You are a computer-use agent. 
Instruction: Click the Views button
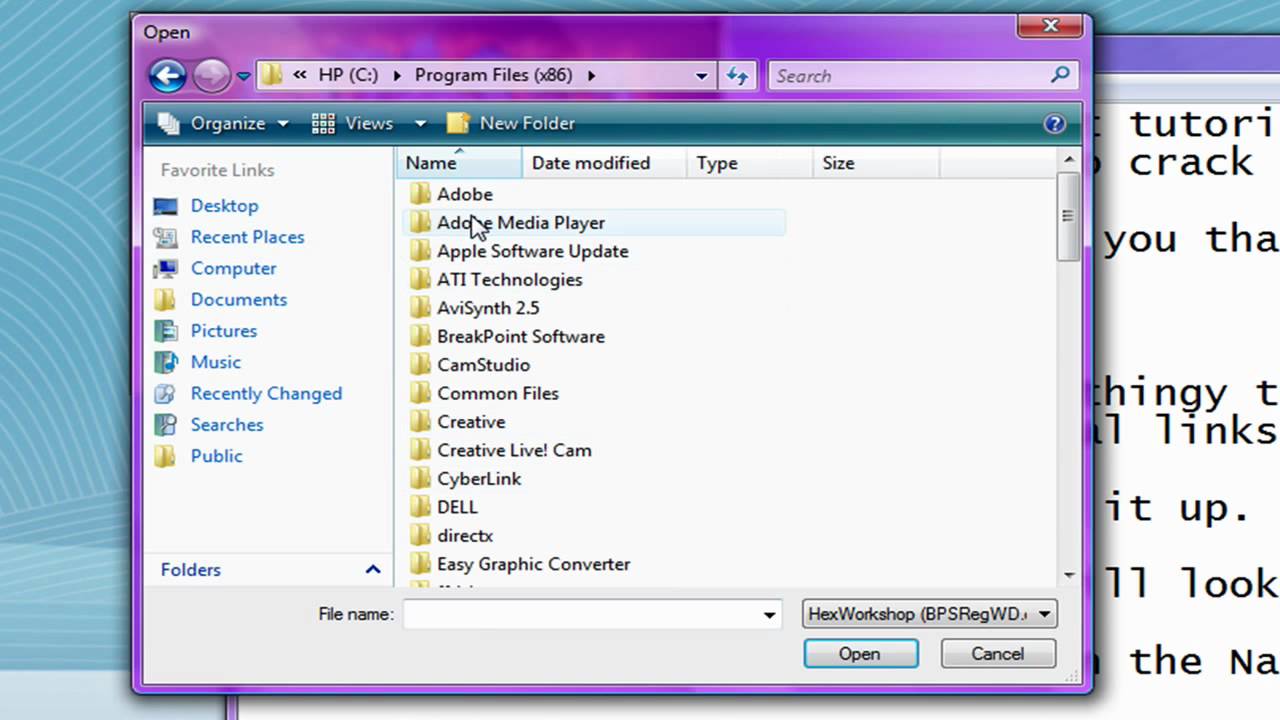(353, 123)
